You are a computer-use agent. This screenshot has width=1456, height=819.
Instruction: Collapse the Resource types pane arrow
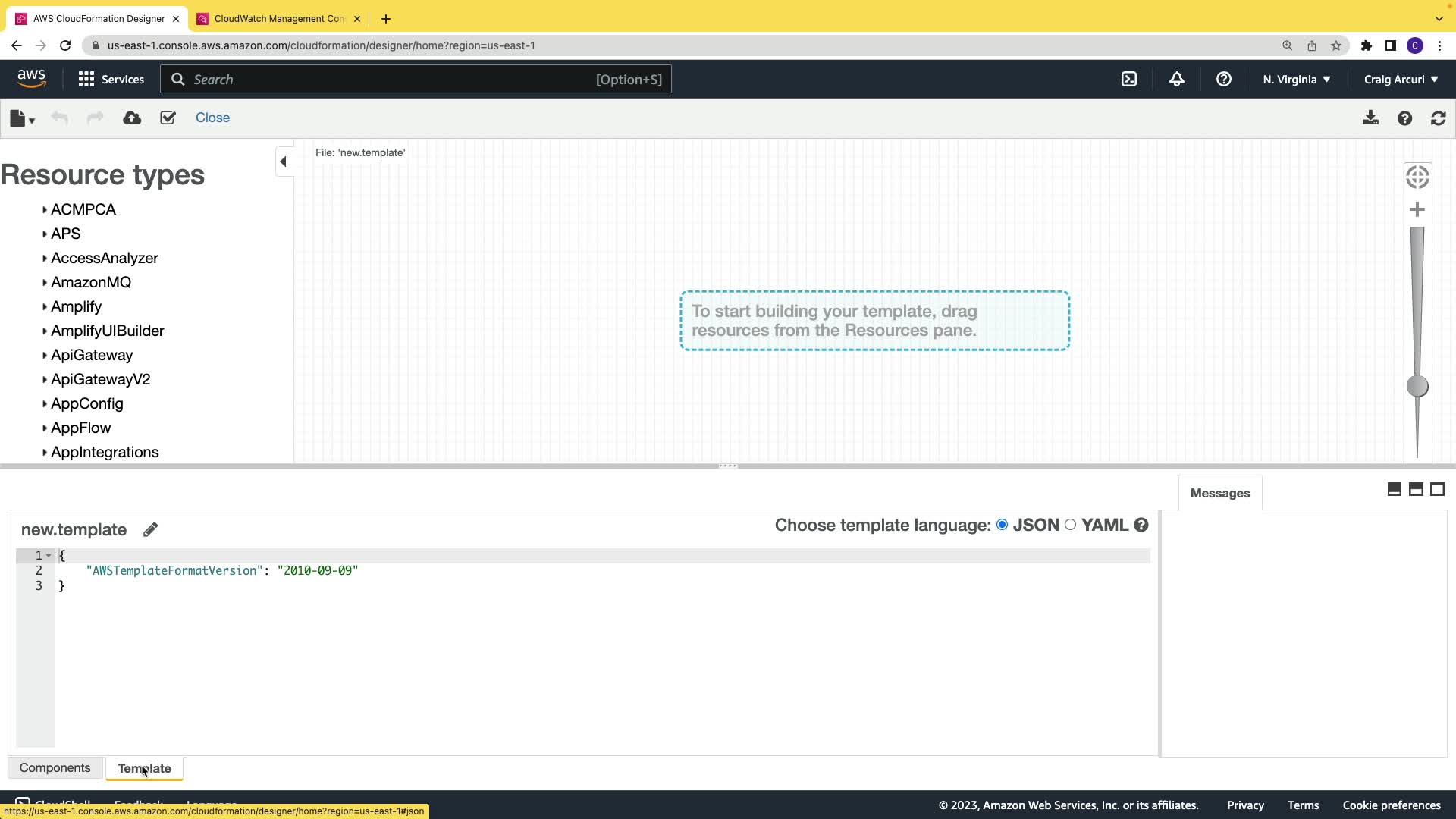[284, 162]
